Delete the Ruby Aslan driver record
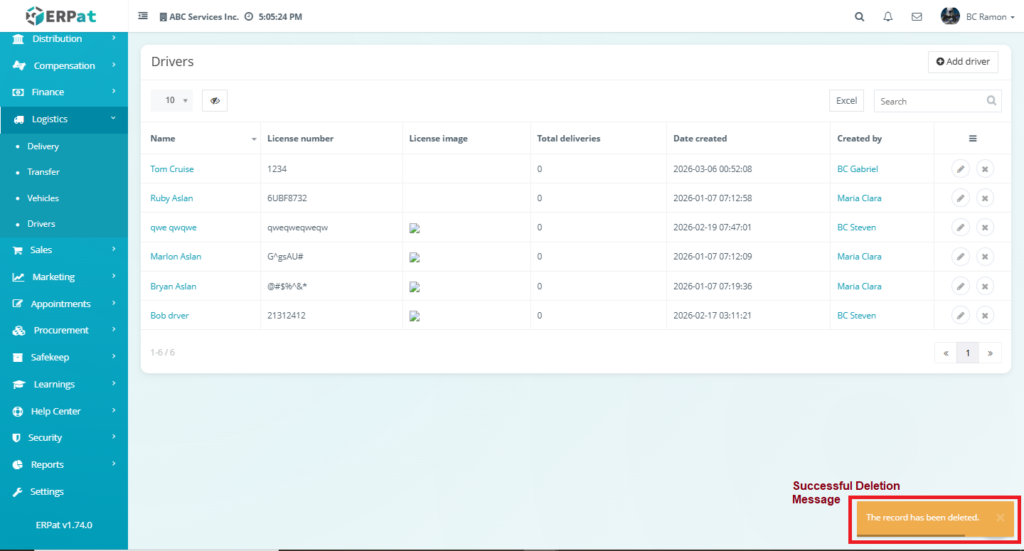This screenshot has width=1024, height=551. (x=984, y=198)
